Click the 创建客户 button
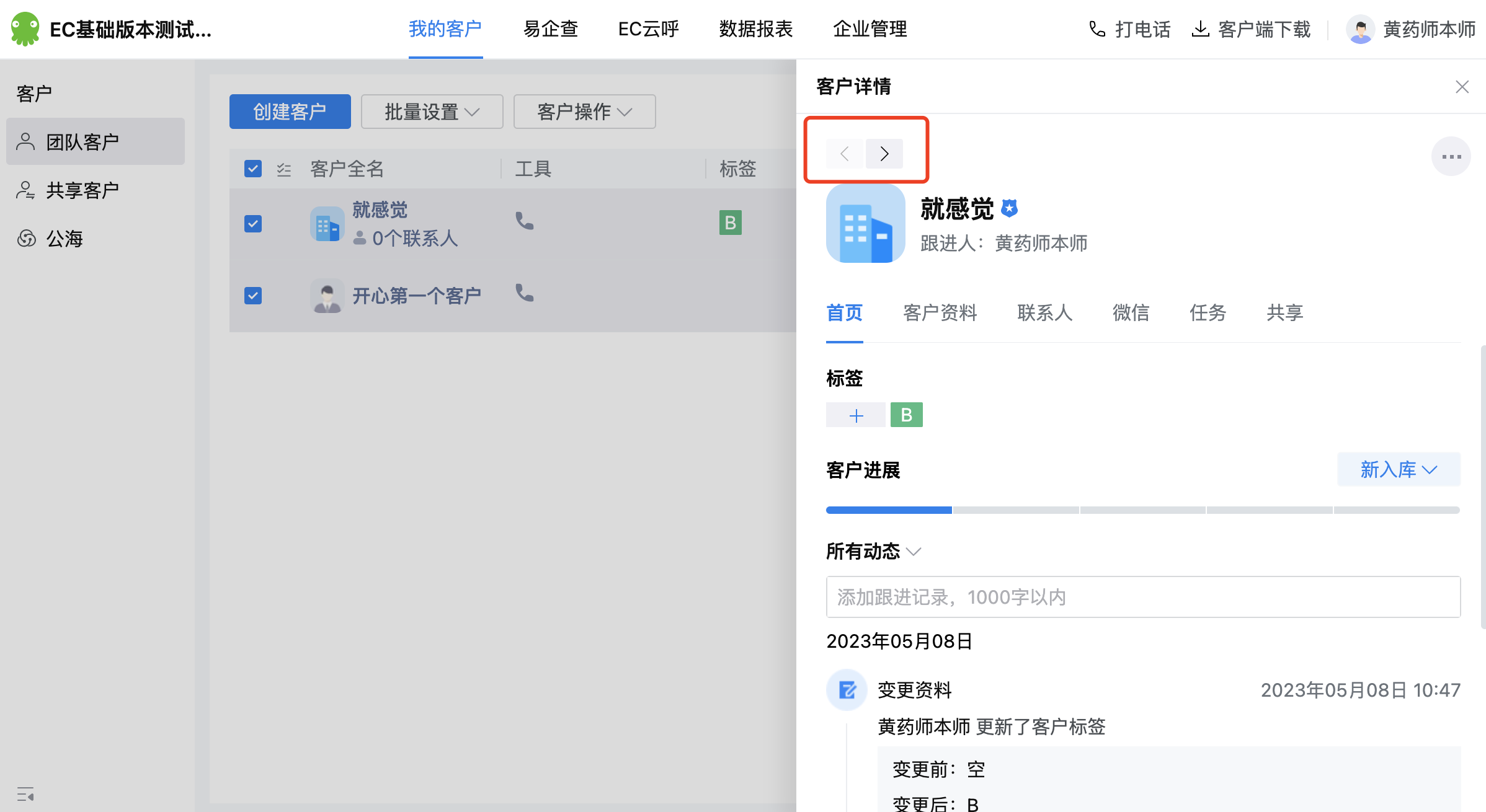Image resolution: width=1486 pixels, height=812 pixels. (290, 112)
